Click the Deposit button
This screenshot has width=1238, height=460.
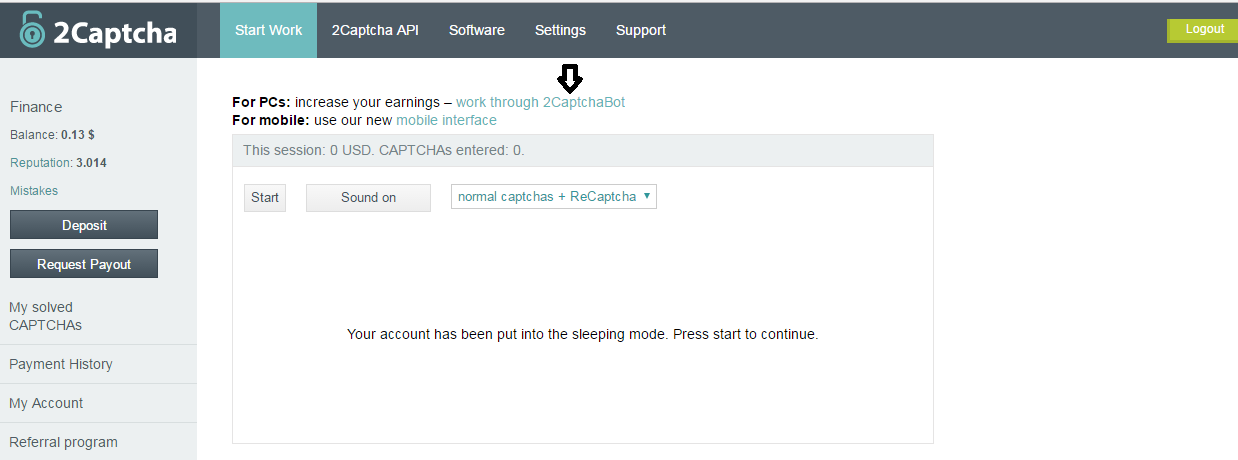pyautogui.click(x=84, y=225)
